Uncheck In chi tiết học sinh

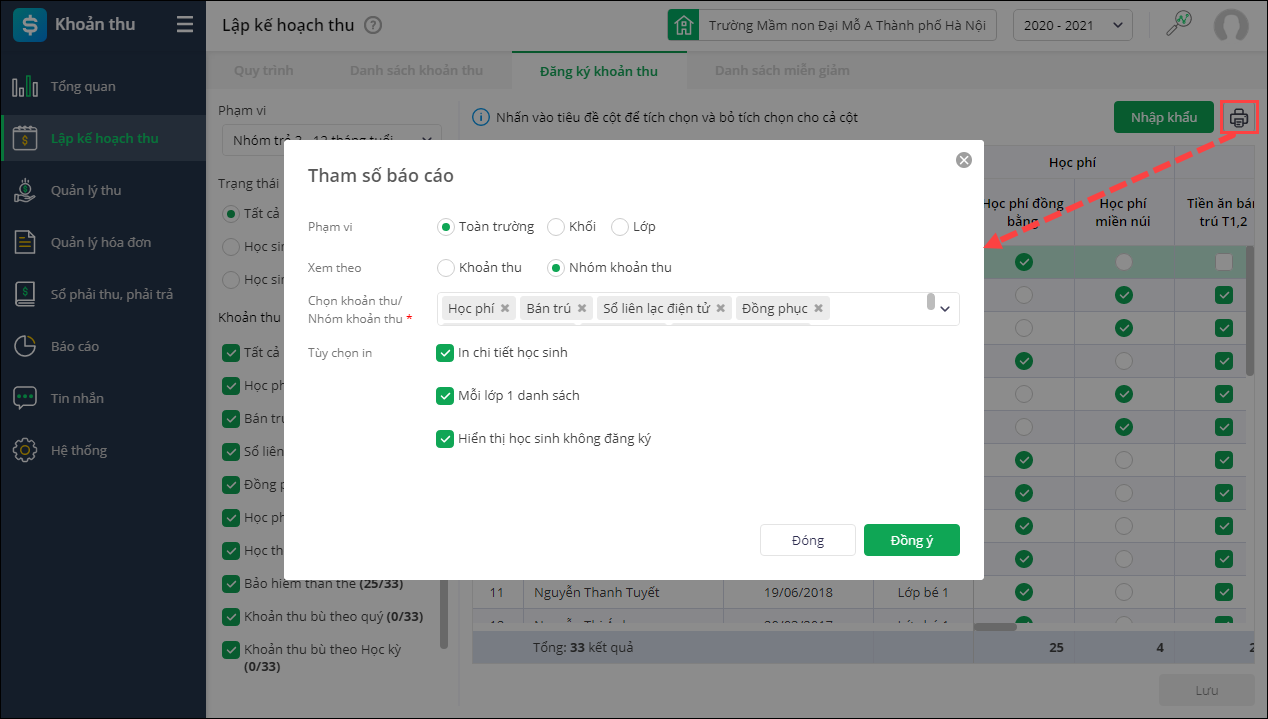446,353
